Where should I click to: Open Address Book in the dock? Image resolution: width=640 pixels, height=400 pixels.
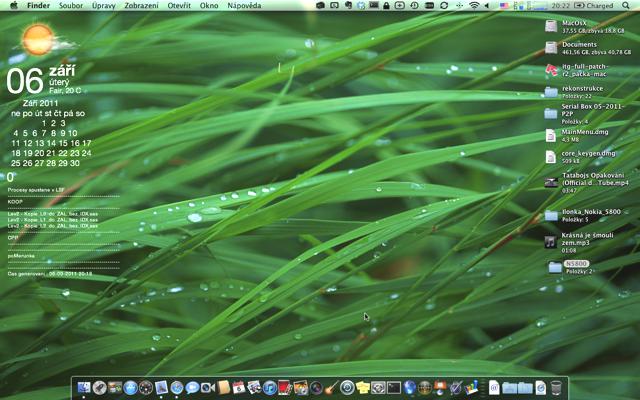(x=224, y=387)
